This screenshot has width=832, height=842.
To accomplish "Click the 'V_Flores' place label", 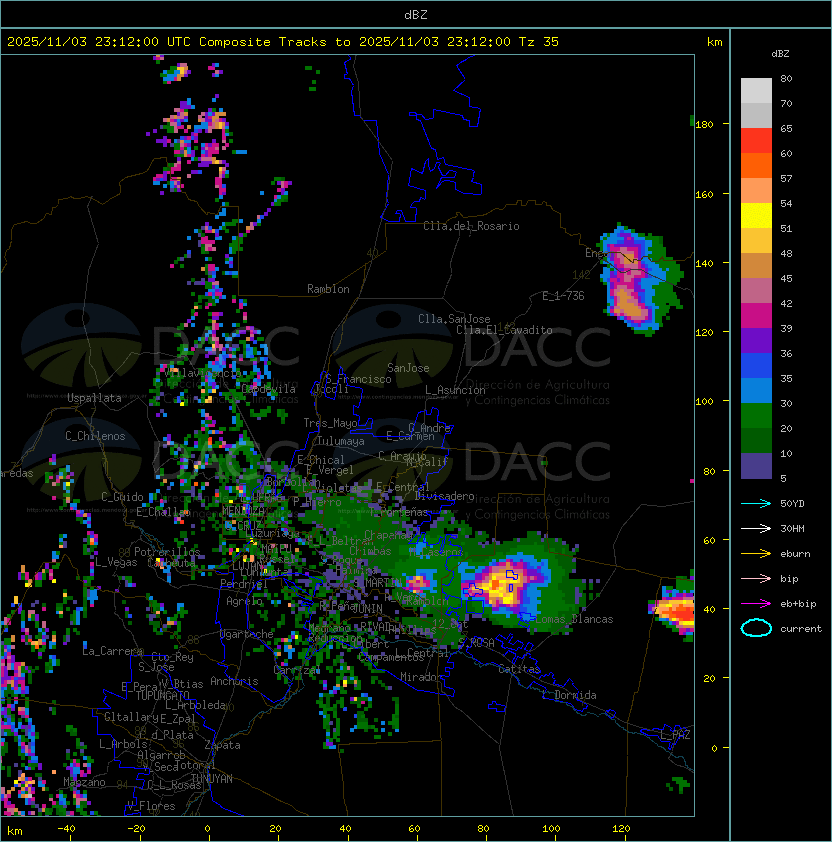I will [x=151, y=806].
